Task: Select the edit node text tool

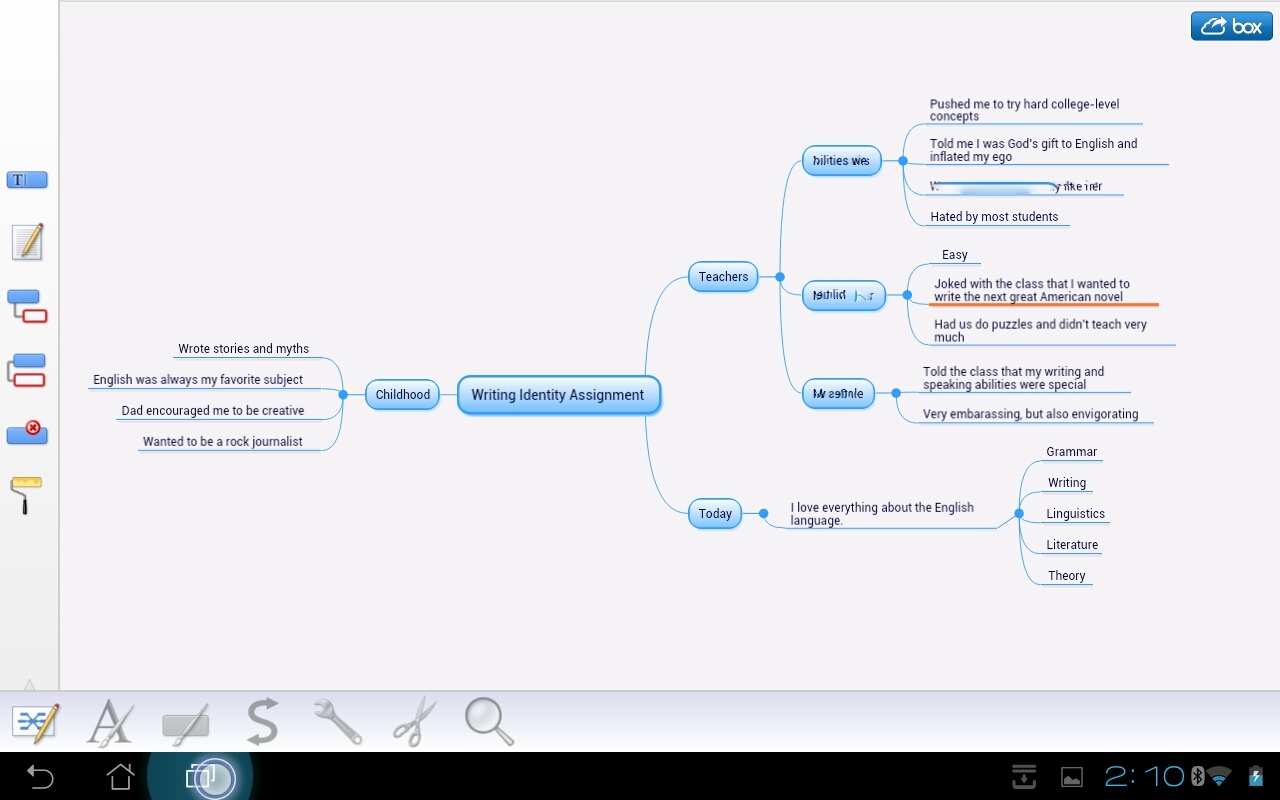Action: pos(27,180)
